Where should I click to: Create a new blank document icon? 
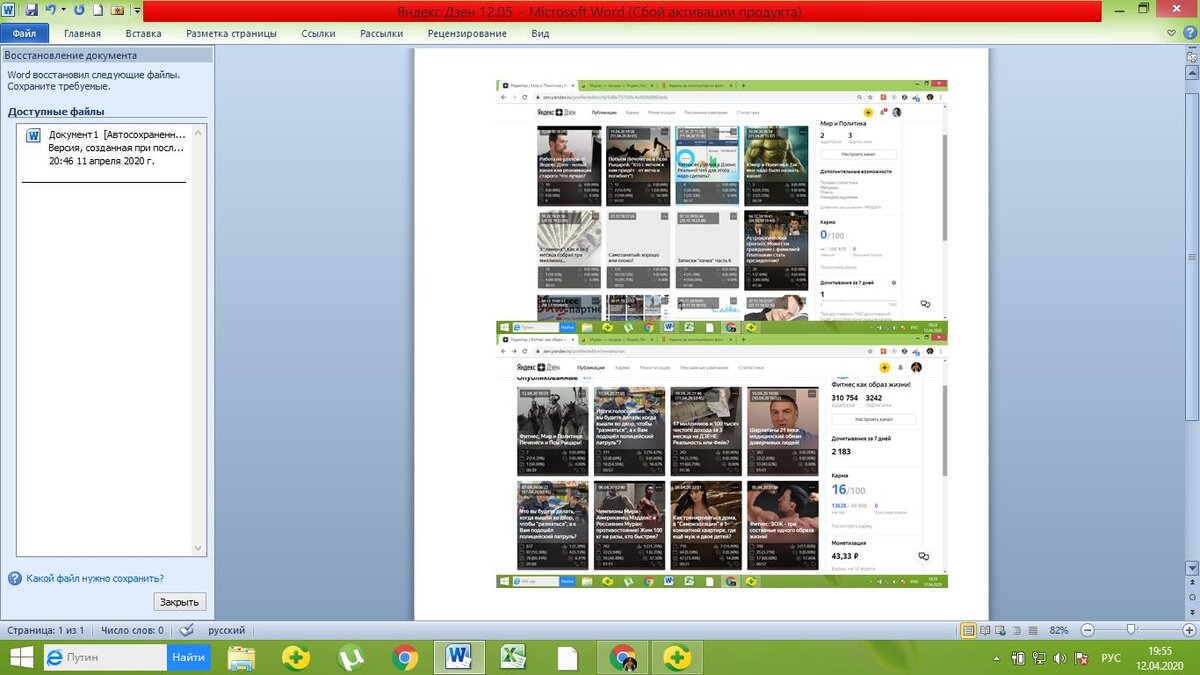pos(98,10)
